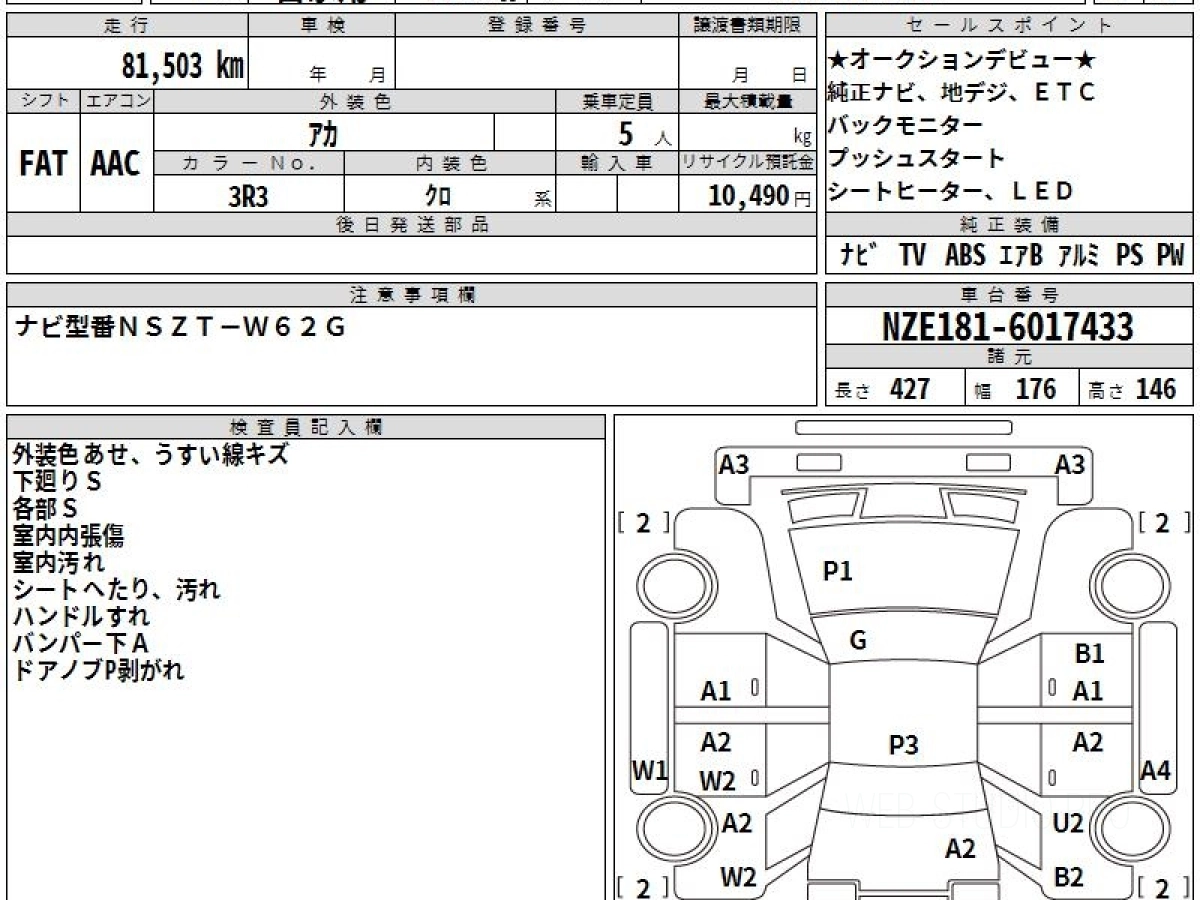Click the 検査員記入欄 header

point(306,426)
